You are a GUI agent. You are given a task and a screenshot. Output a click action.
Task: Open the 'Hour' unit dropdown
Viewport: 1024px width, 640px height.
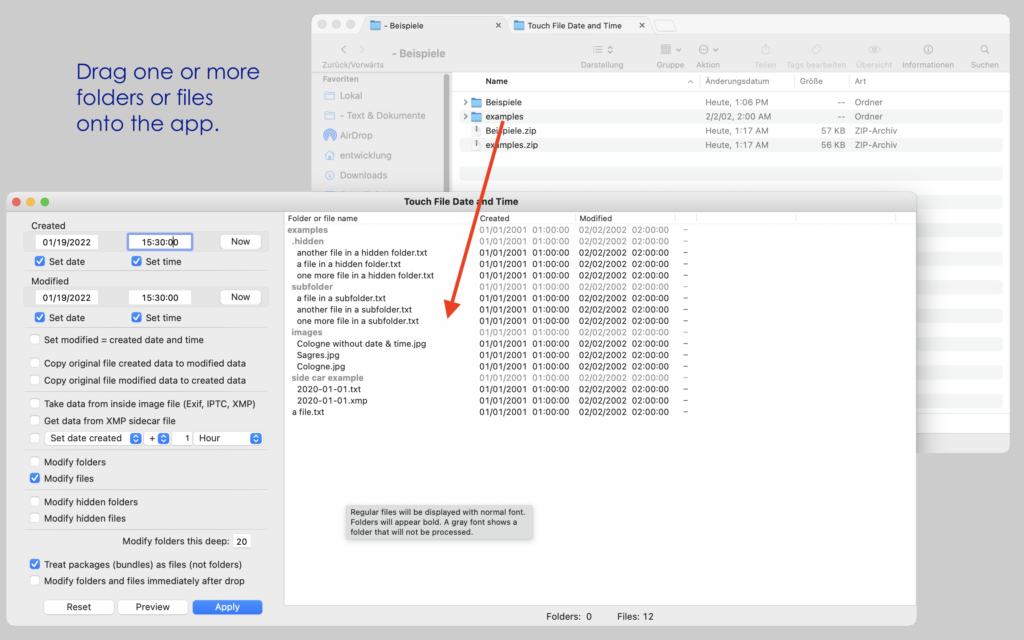point(228,438)
